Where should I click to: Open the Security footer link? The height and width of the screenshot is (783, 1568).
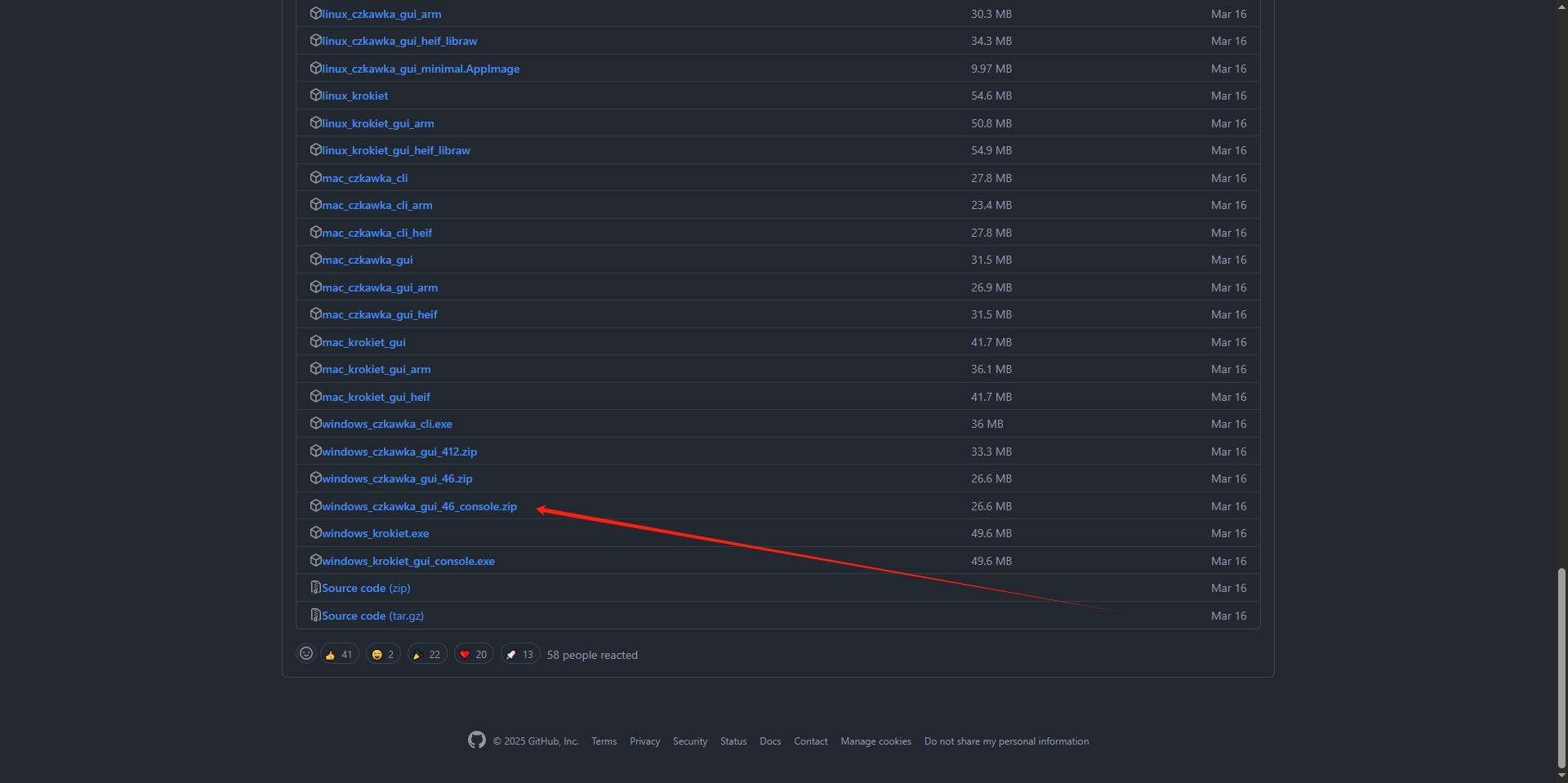click(x=690, y=741)
